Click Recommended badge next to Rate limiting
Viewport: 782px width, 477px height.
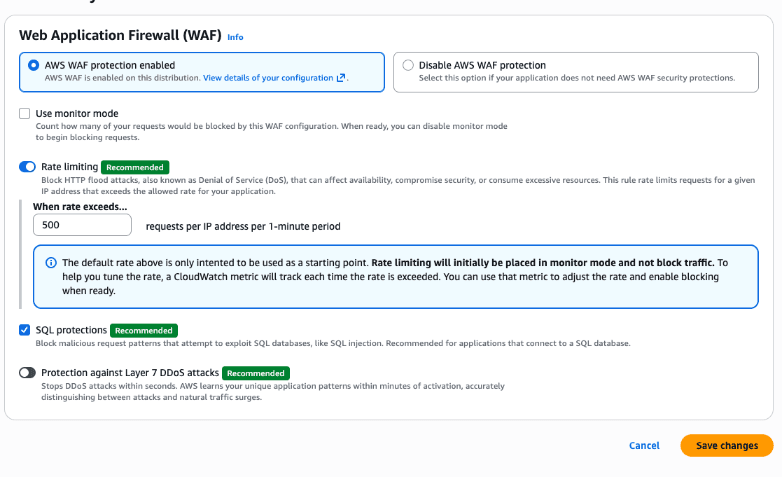pos(135,167)
